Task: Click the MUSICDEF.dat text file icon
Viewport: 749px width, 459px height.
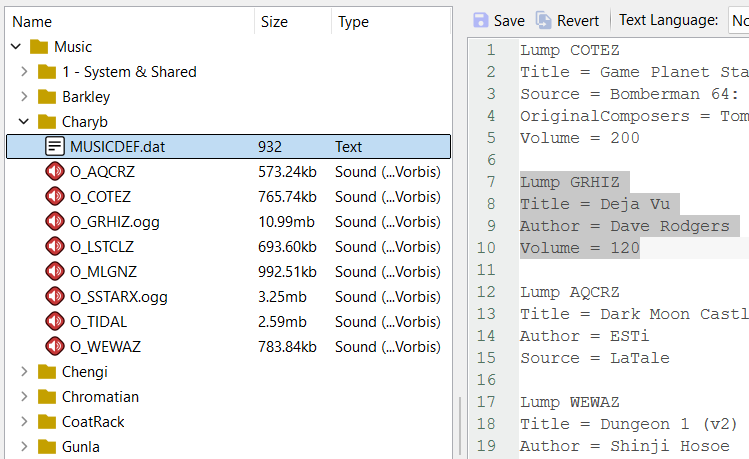Action: (x=54, y=146)
